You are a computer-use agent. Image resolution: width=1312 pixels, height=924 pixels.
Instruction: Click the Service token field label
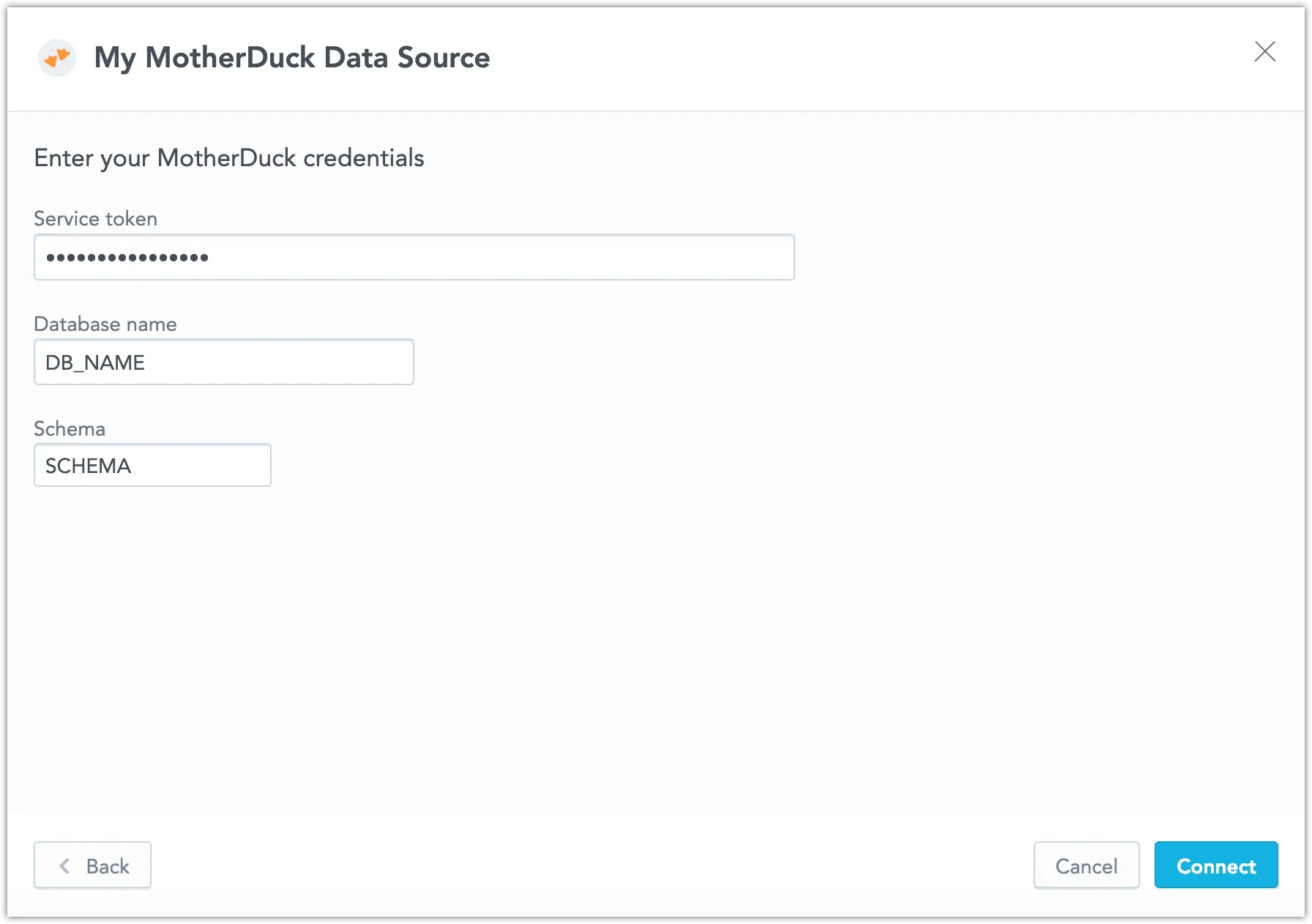(95, 218)
